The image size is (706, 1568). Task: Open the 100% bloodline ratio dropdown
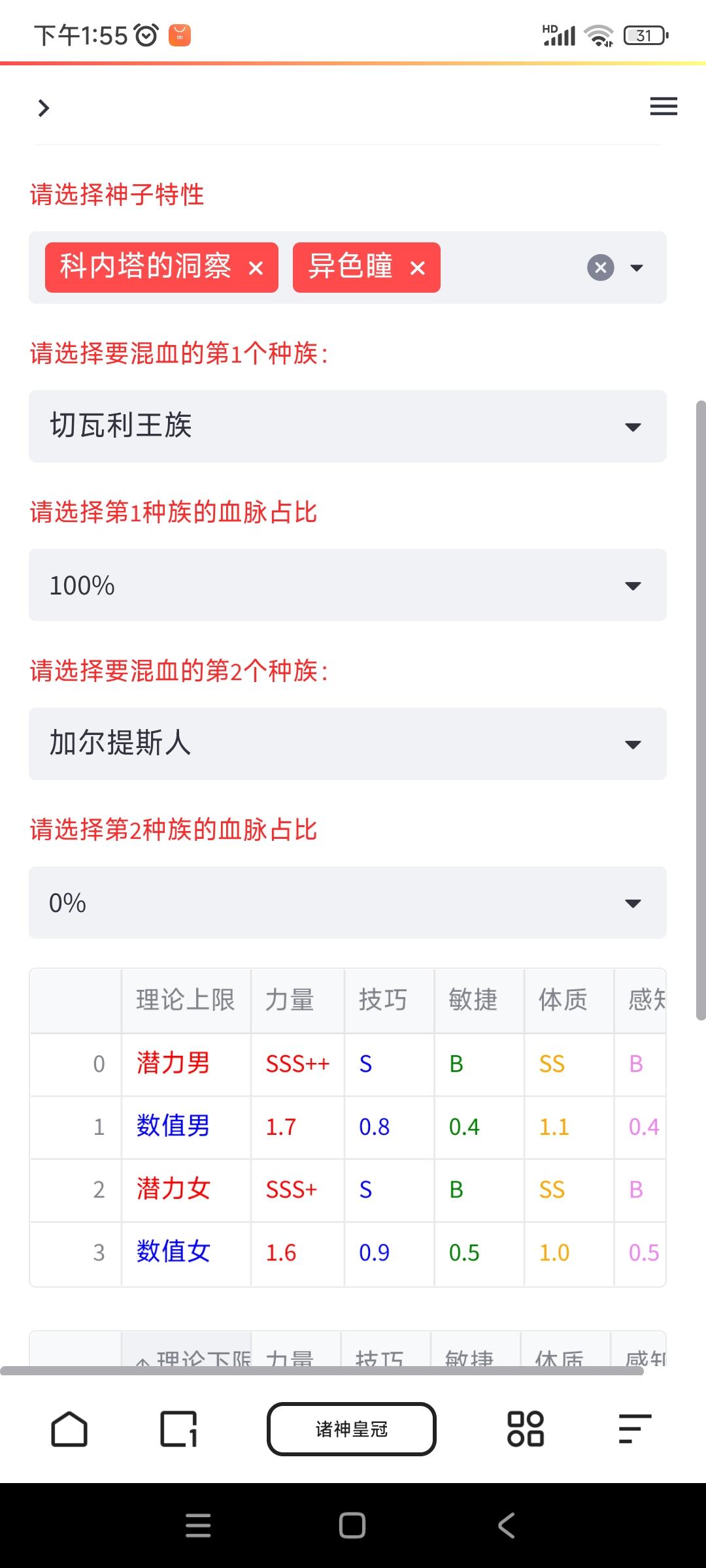coord(348,585)
